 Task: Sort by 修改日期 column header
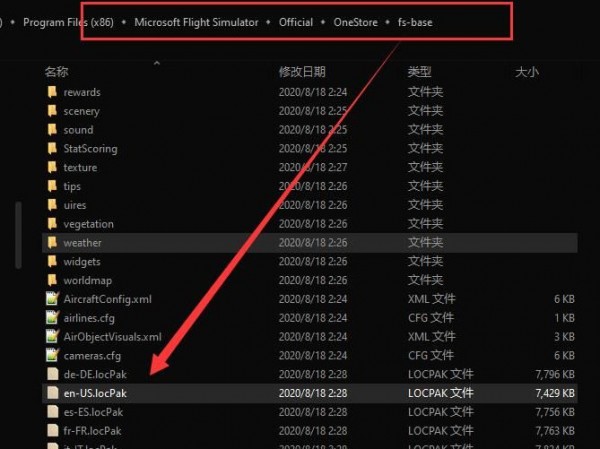click(x=302, y=72)
